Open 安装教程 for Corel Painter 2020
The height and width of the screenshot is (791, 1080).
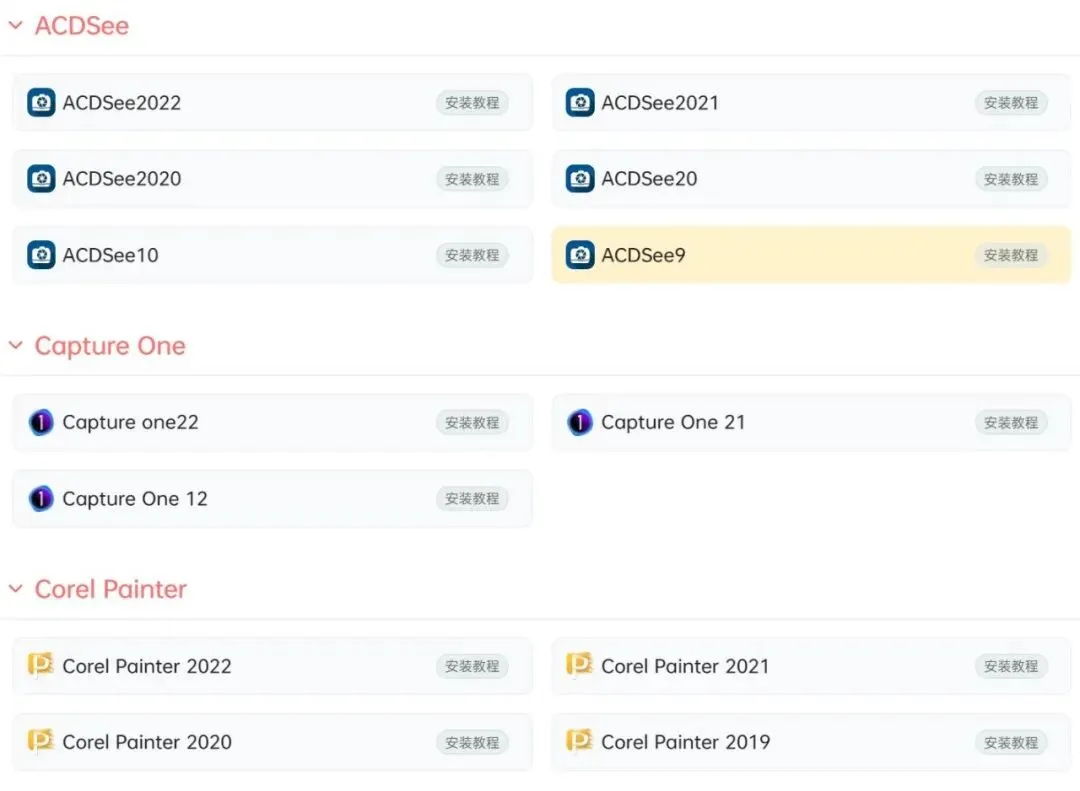472,742
